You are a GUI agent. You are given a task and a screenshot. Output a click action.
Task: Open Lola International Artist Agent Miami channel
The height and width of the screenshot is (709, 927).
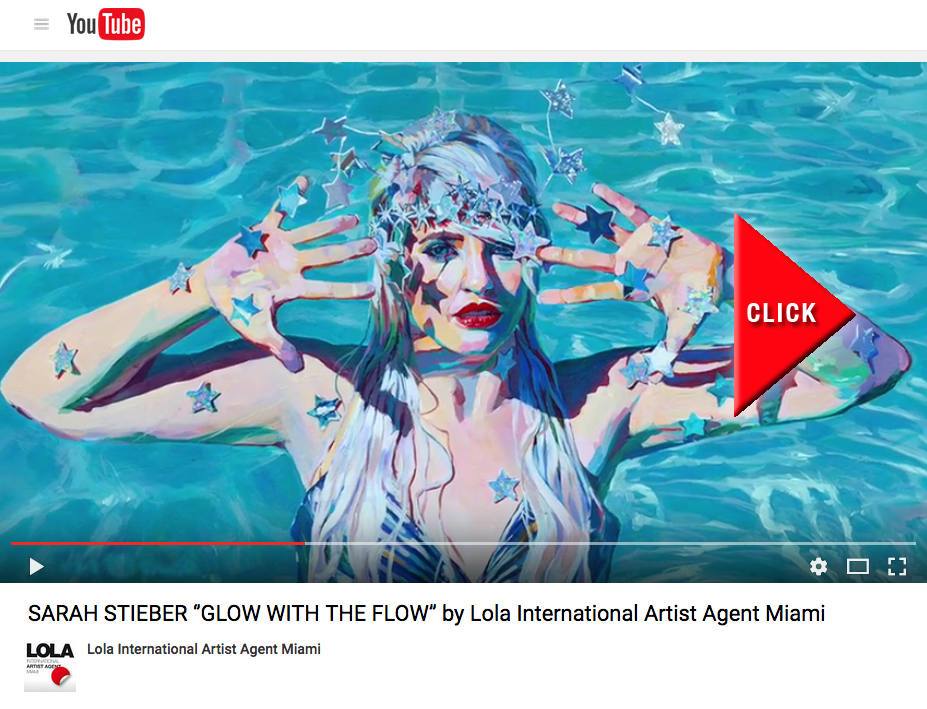[204, 649]
